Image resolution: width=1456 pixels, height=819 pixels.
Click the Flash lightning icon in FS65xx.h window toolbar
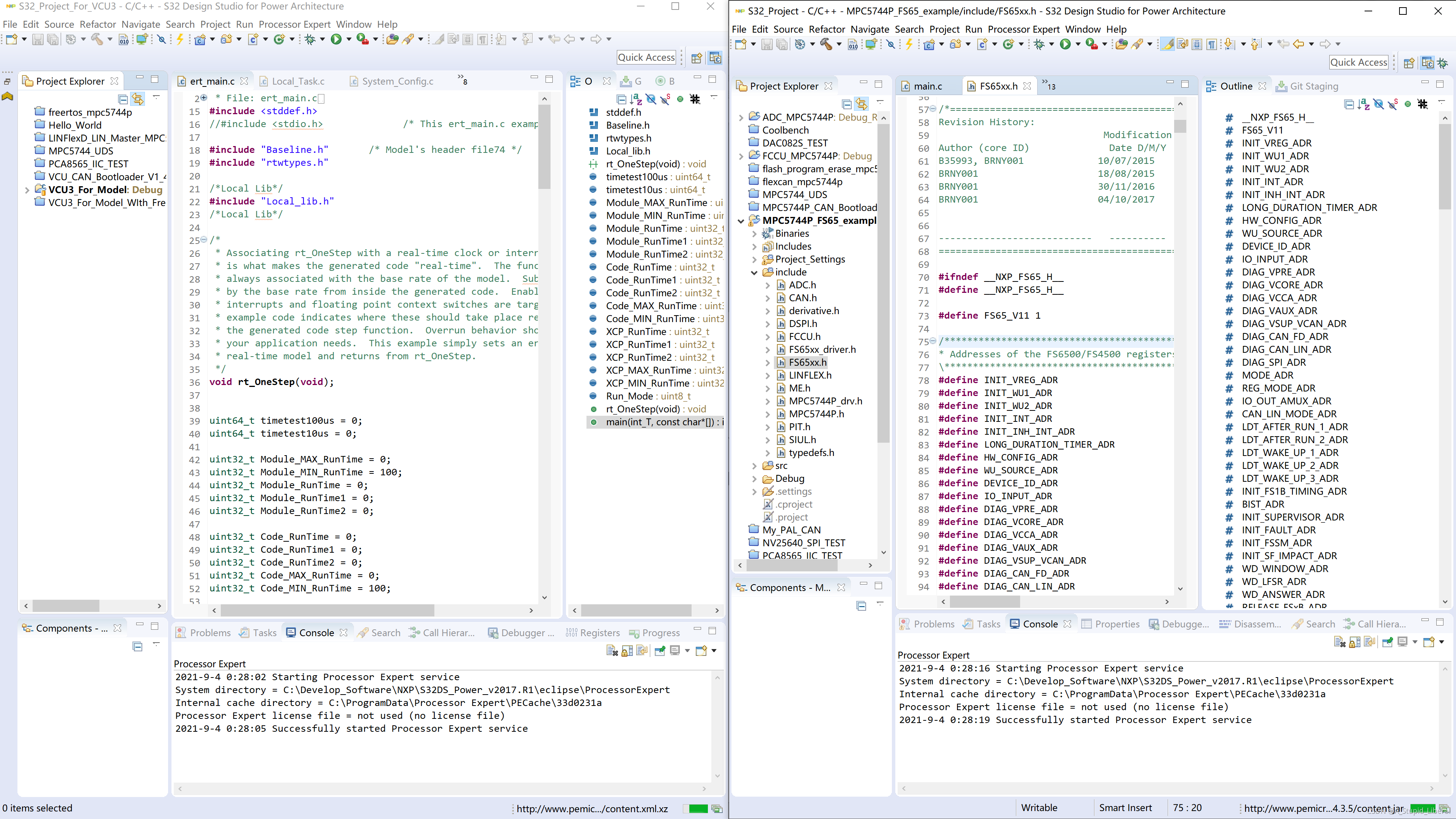(909, 44)
